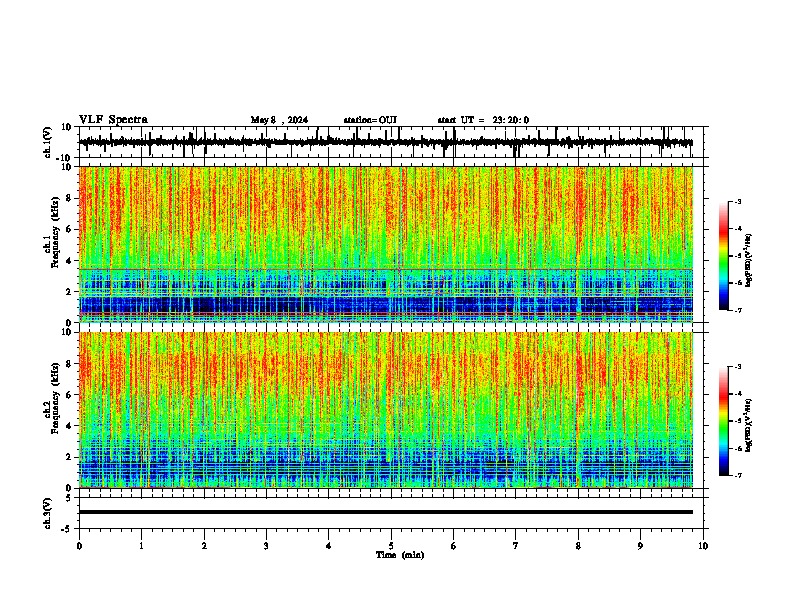Click the "ch.1(V)" waveform axis label
The width and height of the screenshot is (792, 612).
[x=47, y=142]
